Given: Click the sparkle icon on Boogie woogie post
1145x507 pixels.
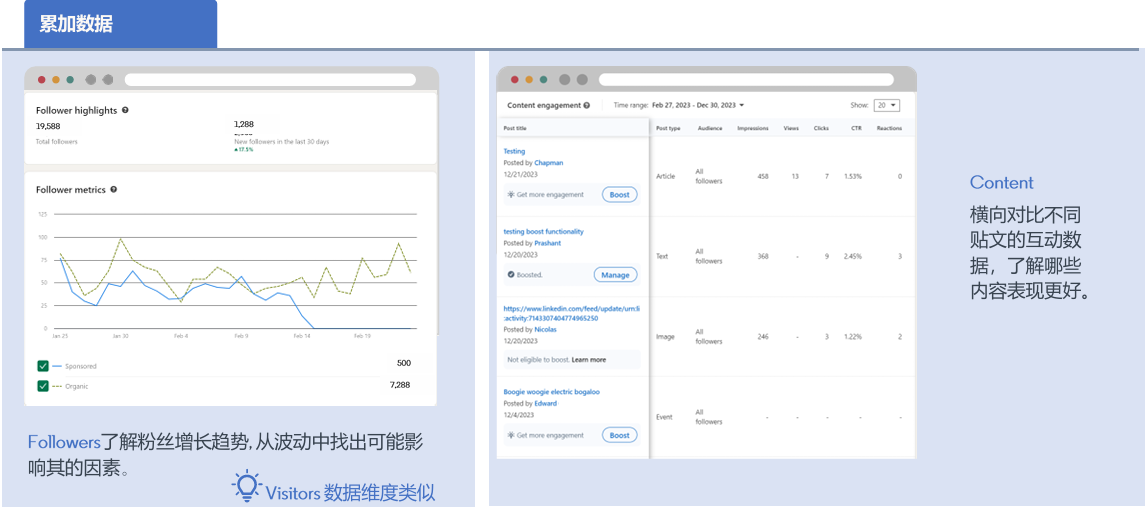Looking at the screenshot, I should click(510, 435).
